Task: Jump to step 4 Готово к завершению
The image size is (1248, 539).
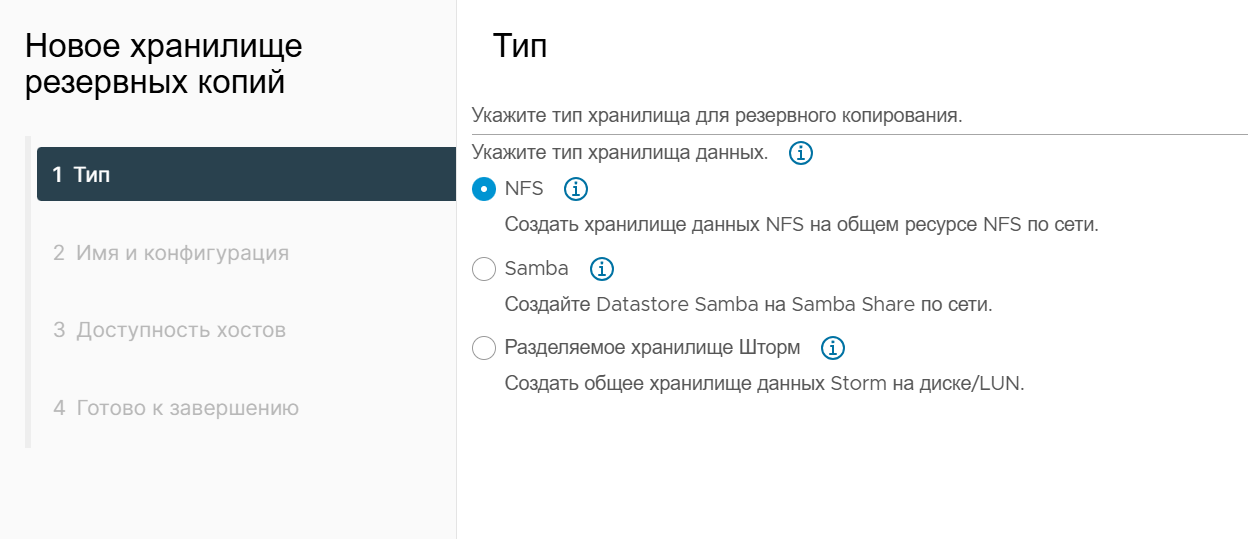Action: (176, 408)
